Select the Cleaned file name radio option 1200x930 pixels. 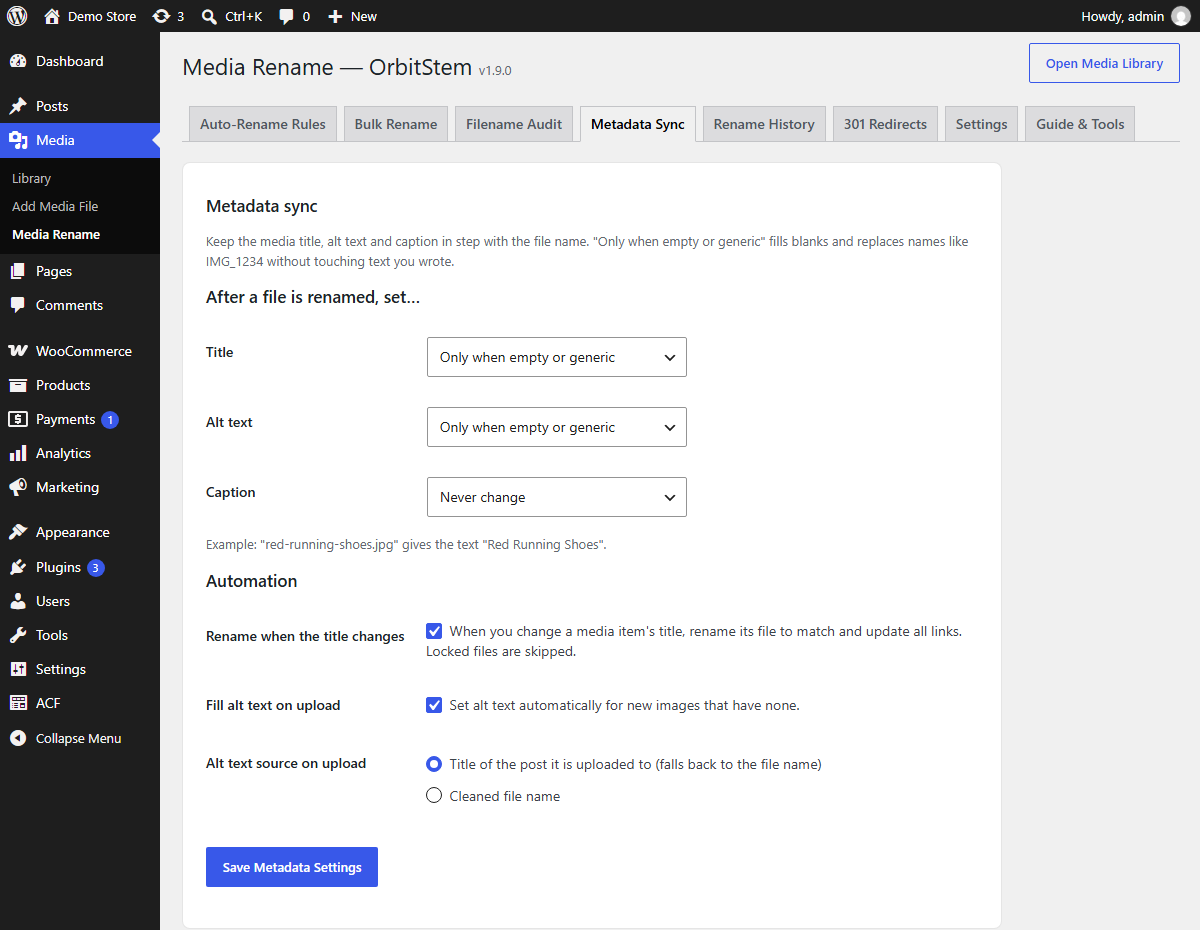pos(434,796)
